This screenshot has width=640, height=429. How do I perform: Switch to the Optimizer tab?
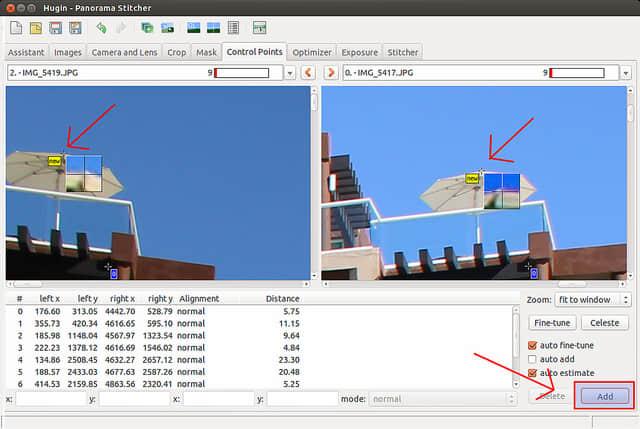coord(312,52)
